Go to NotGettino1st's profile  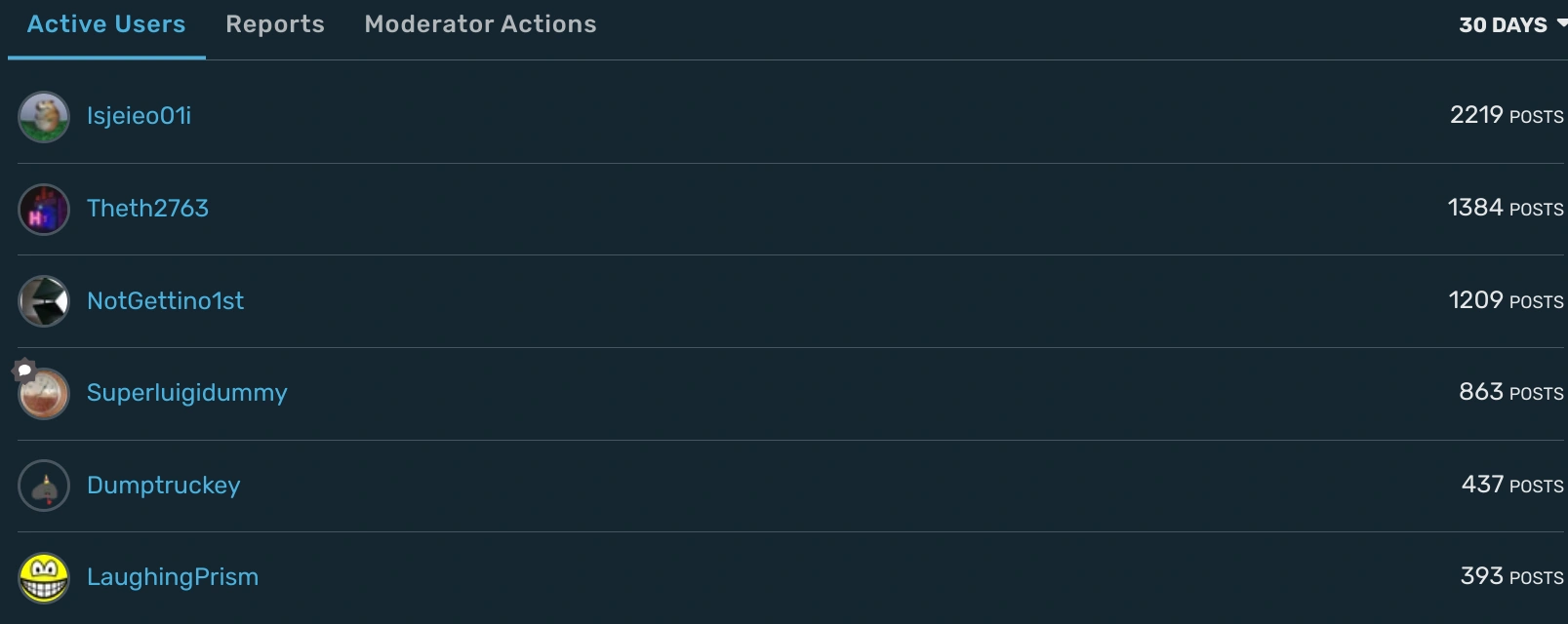click(165, 301)
